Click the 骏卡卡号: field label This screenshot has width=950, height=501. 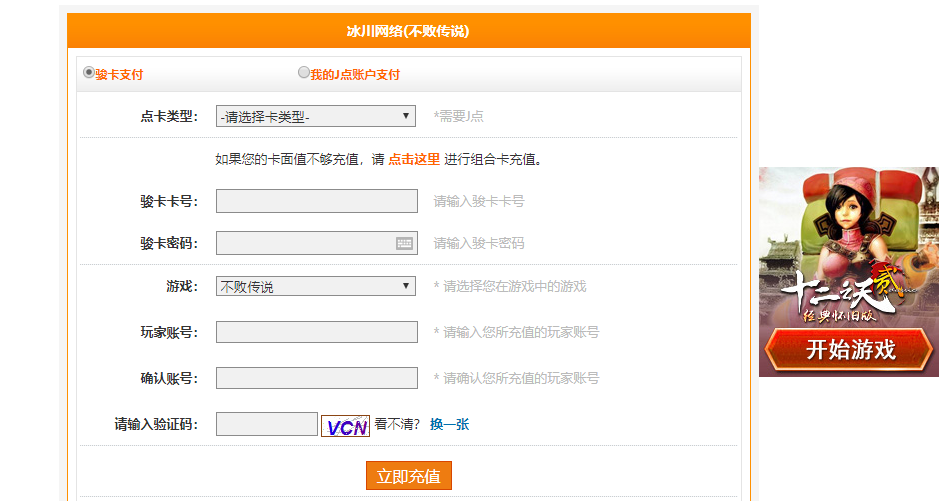[x=169, y=201]
